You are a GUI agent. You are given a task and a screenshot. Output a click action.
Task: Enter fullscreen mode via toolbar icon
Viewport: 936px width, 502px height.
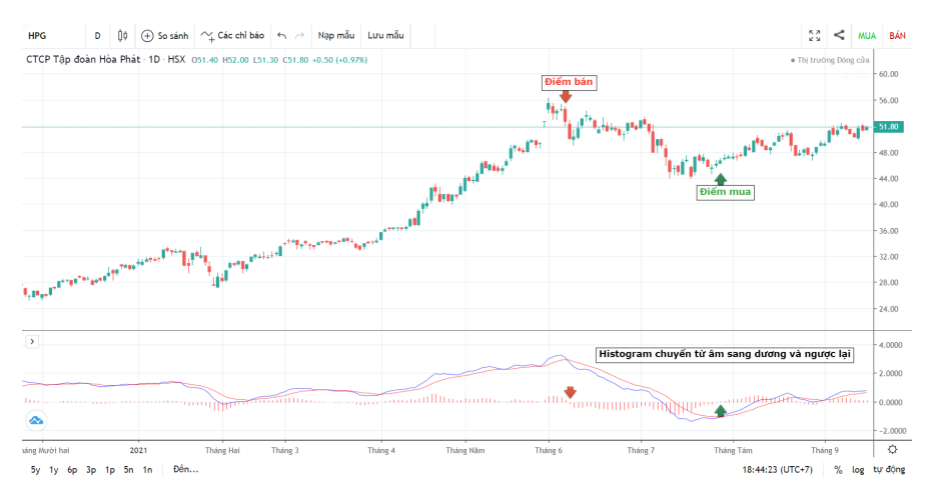tap(814, 36)
